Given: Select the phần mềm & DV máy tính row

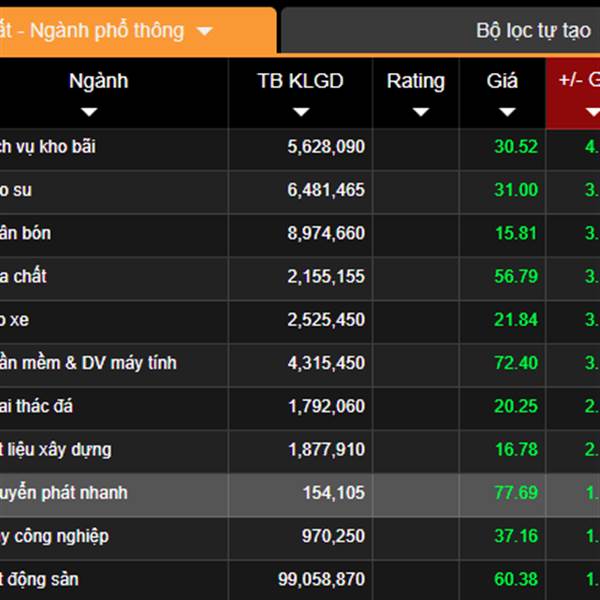Looking at the screenshot, I should coord(88,363).
